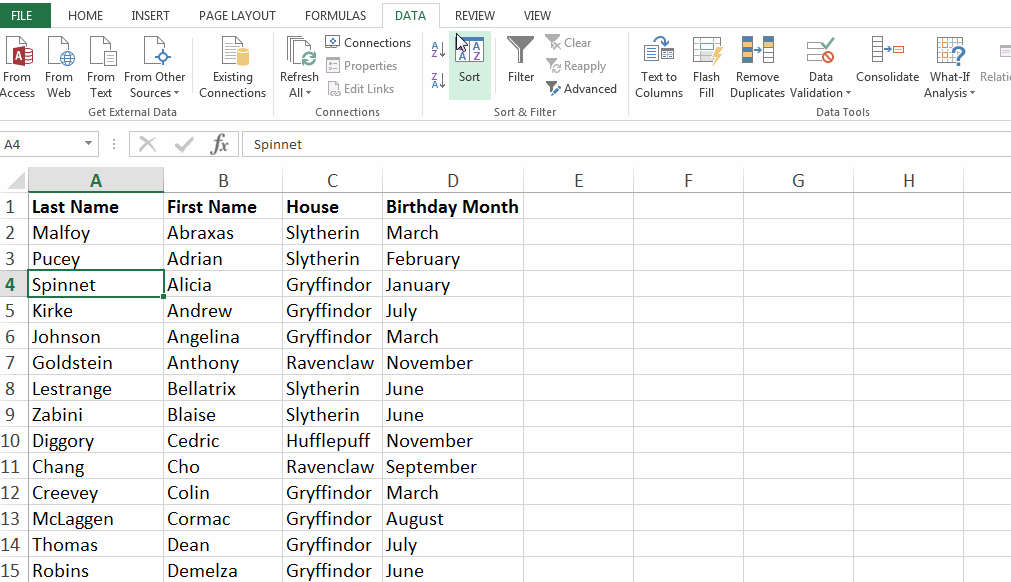Click Existing Connections icon
Image resolution: width=1011 pixels, height=582 pixels.
coord(232,66)
